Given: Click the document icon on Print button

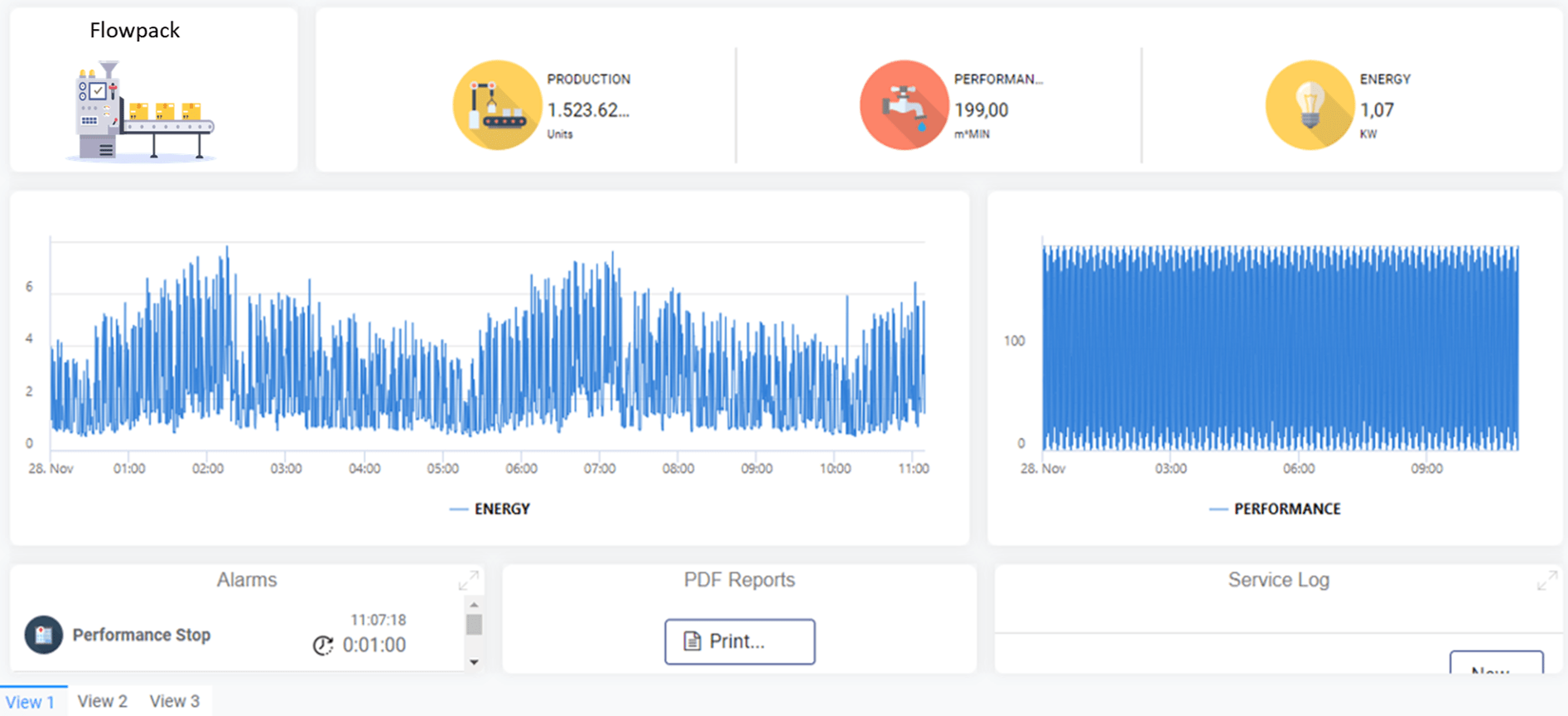Looking at the screenshot, I should [x=692, y=641].
